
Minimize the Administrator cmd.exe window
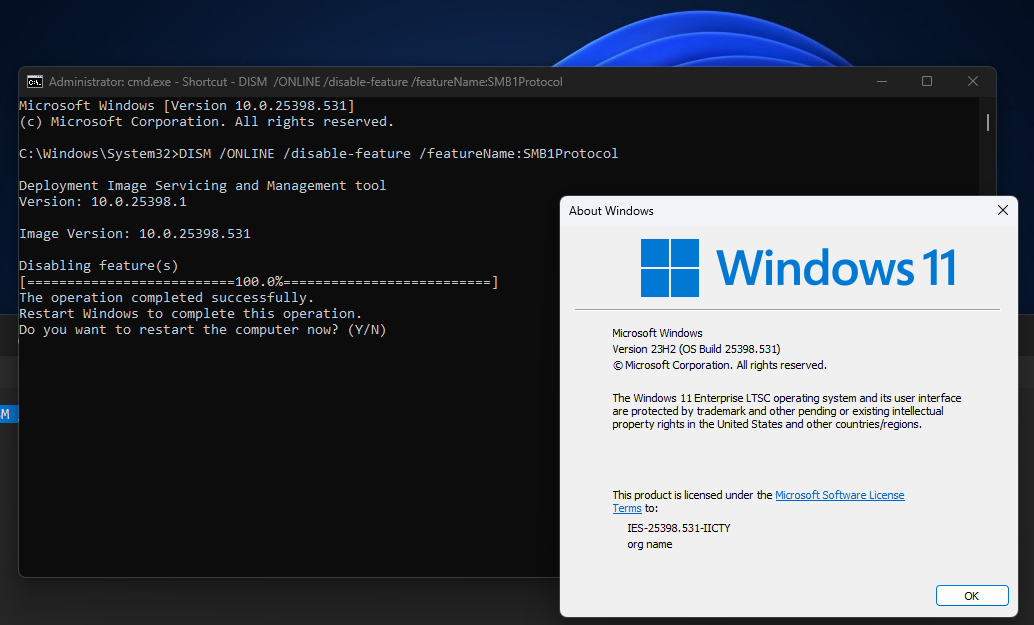882,81
